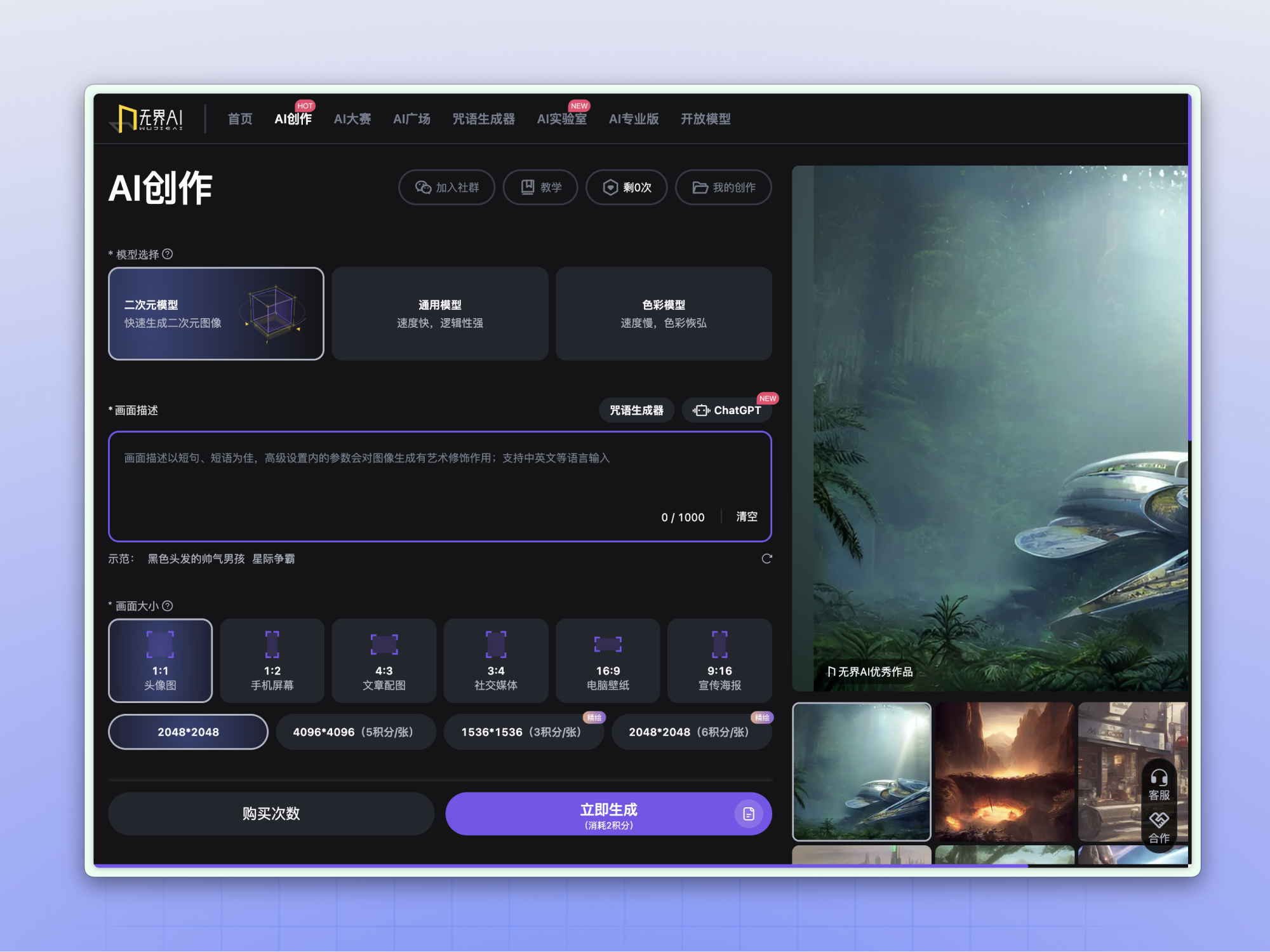Choose the 16:9 电脑壁纸 aspect ratio
The image size is (1270, 952).
pyautogui.click(x=608, y=660)
